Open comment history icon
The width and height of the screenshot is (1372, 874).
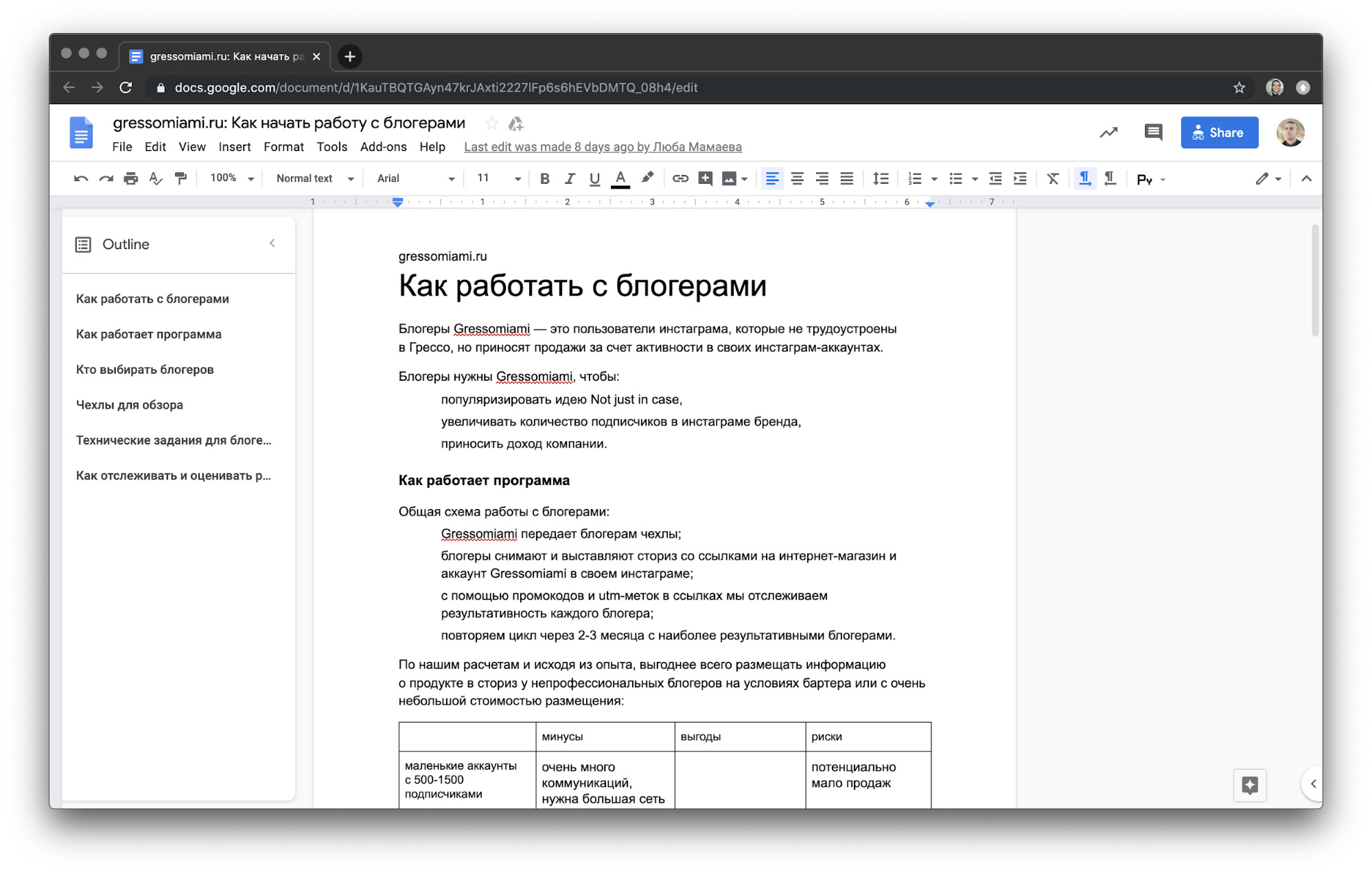1153,132
